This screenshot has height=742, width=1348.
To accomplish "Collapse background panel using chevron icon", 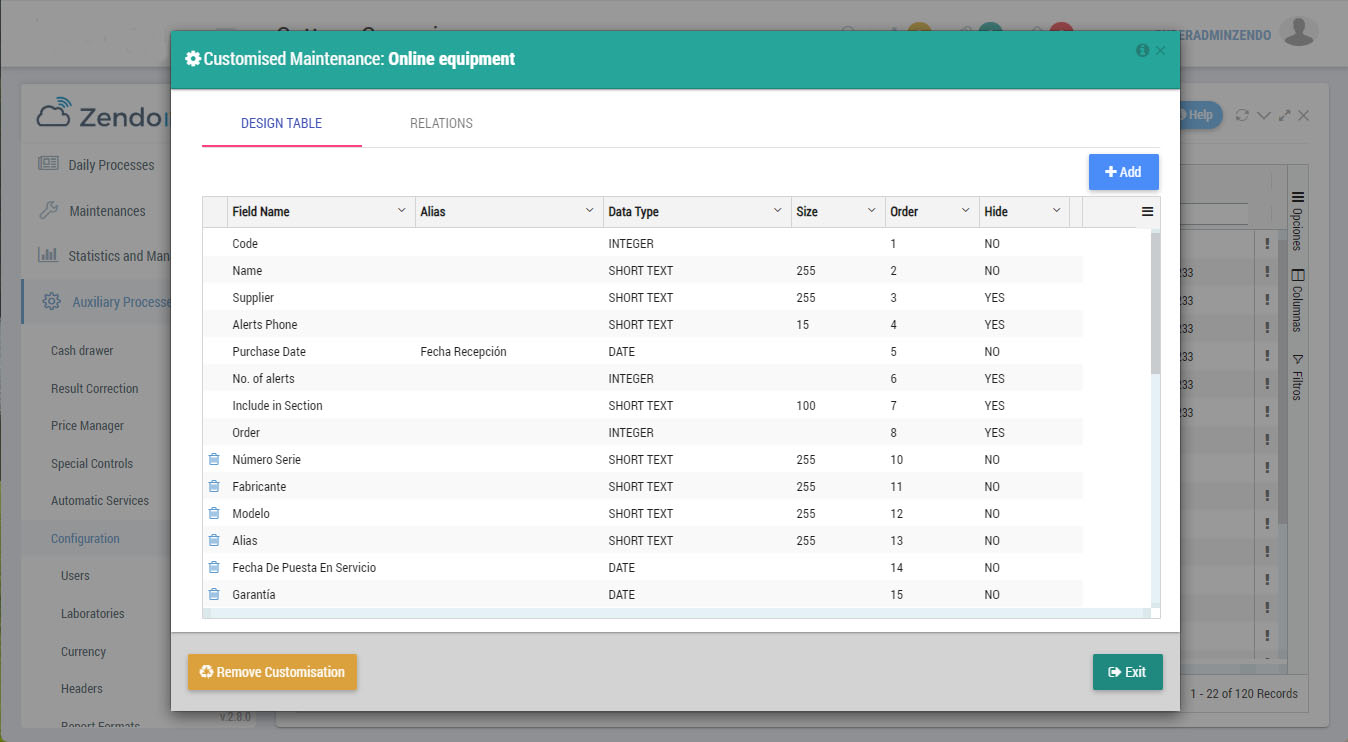I will (1263, 115).
